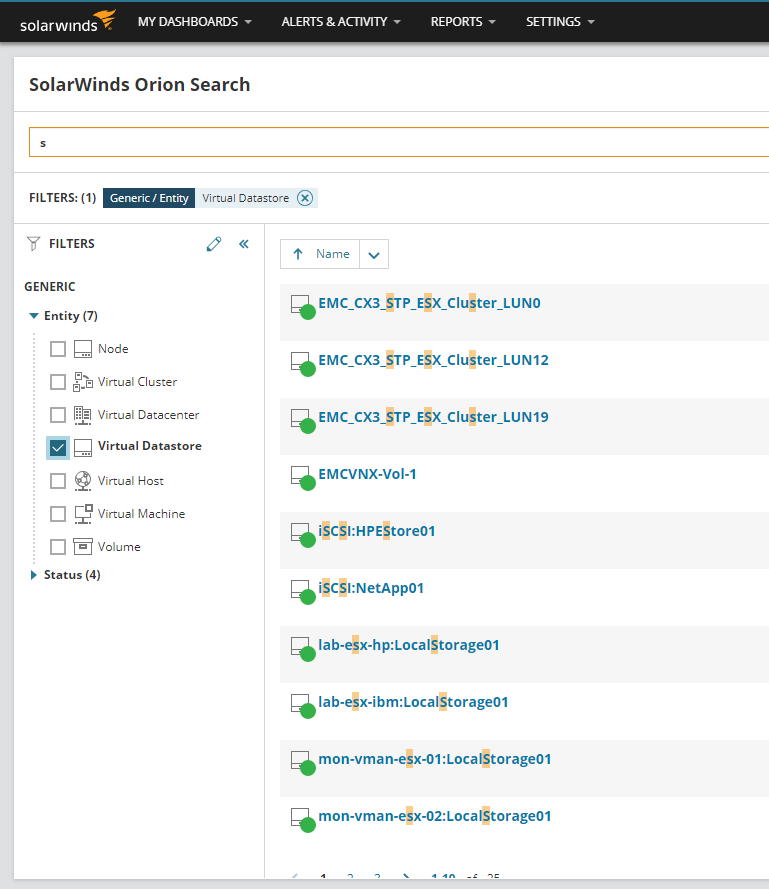Click the Virtual Host globe icon
769x889 pixels.
pos(83,481)
